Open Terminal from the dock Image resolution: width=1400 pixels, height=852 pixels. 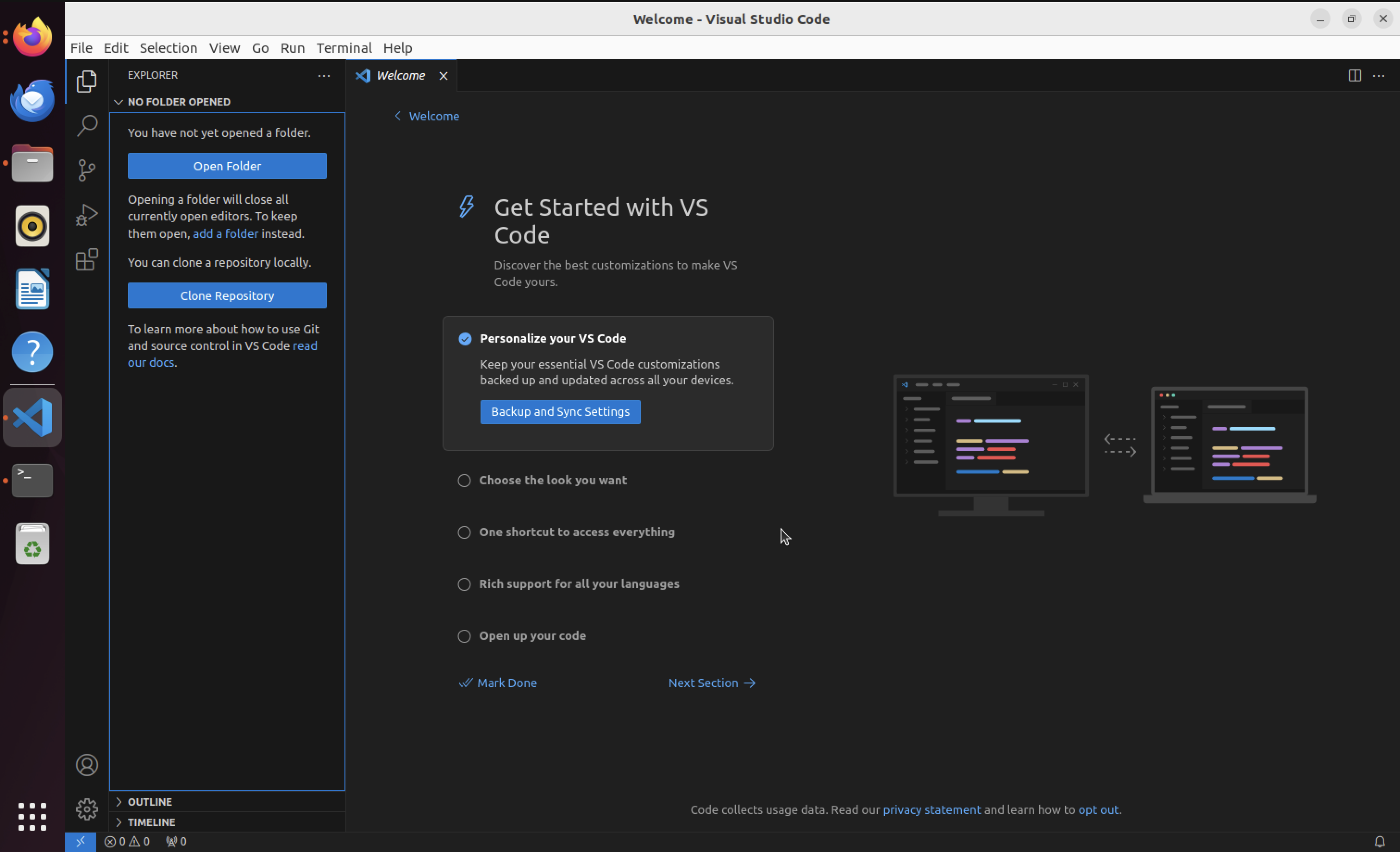point(32,481)
